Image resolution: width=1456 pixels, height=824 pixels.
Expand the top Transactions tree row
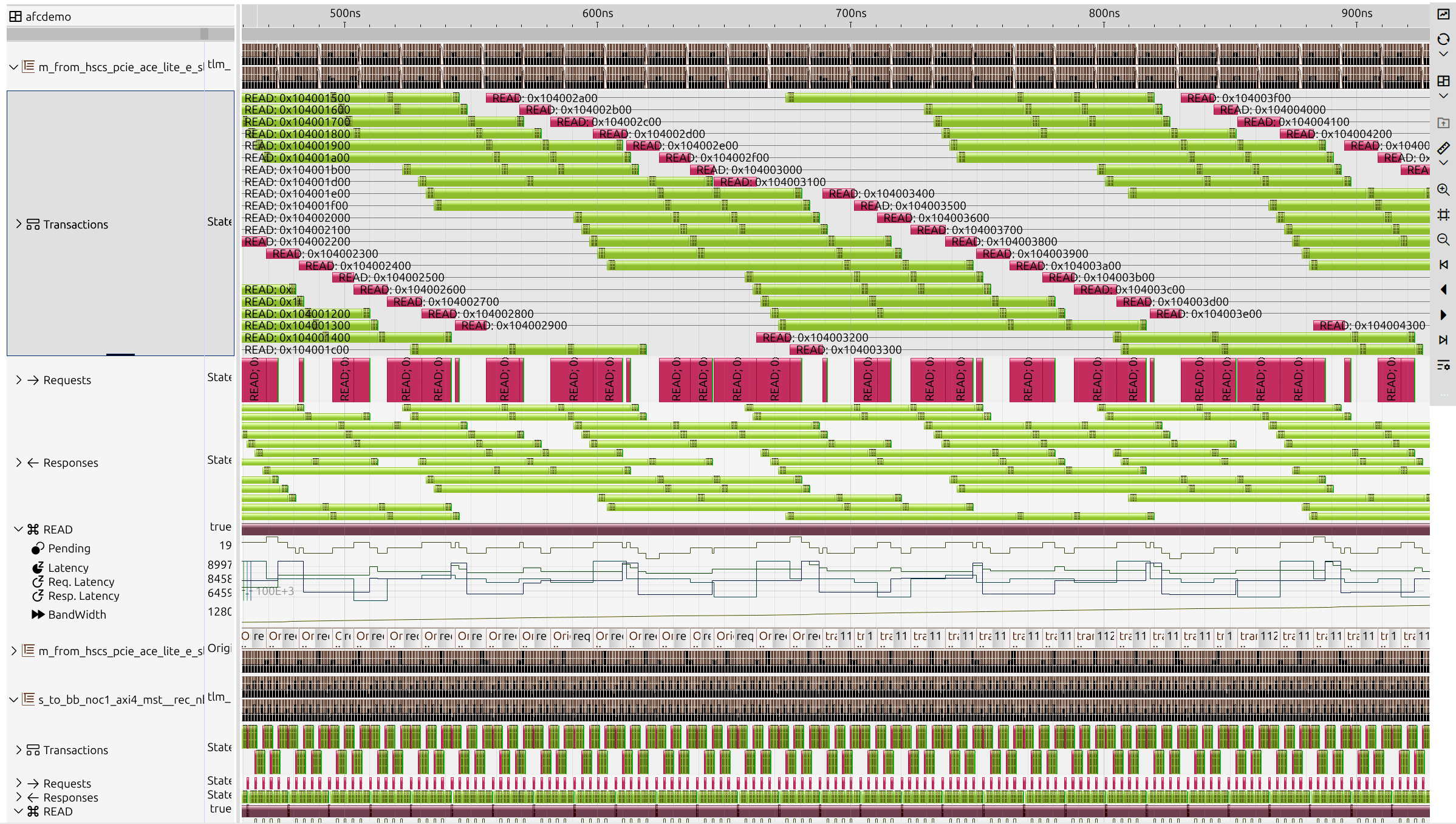[x=19, y=224]
